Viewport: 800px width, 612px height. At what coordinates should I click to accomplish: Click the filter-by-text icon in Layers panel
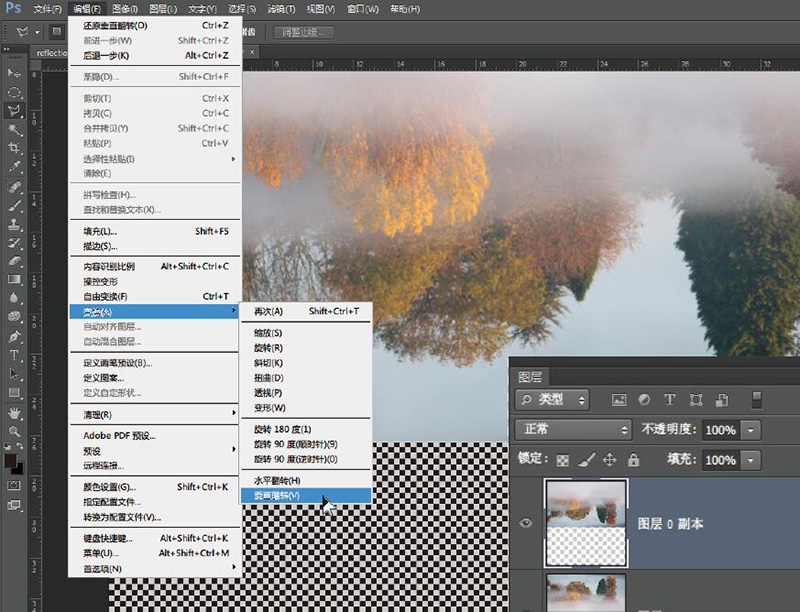[x=670, y=399]
